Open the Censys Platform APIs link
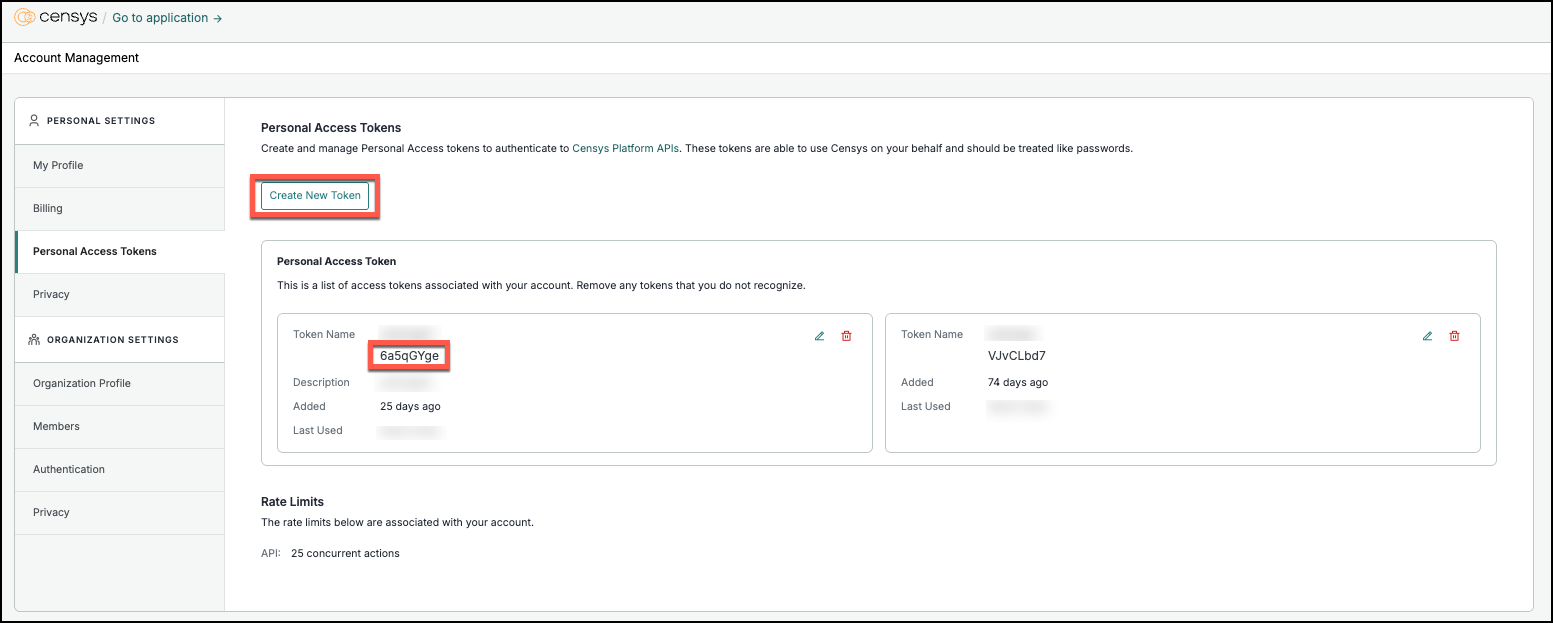Screen dimensions: 1553x623 coord(625,148)
